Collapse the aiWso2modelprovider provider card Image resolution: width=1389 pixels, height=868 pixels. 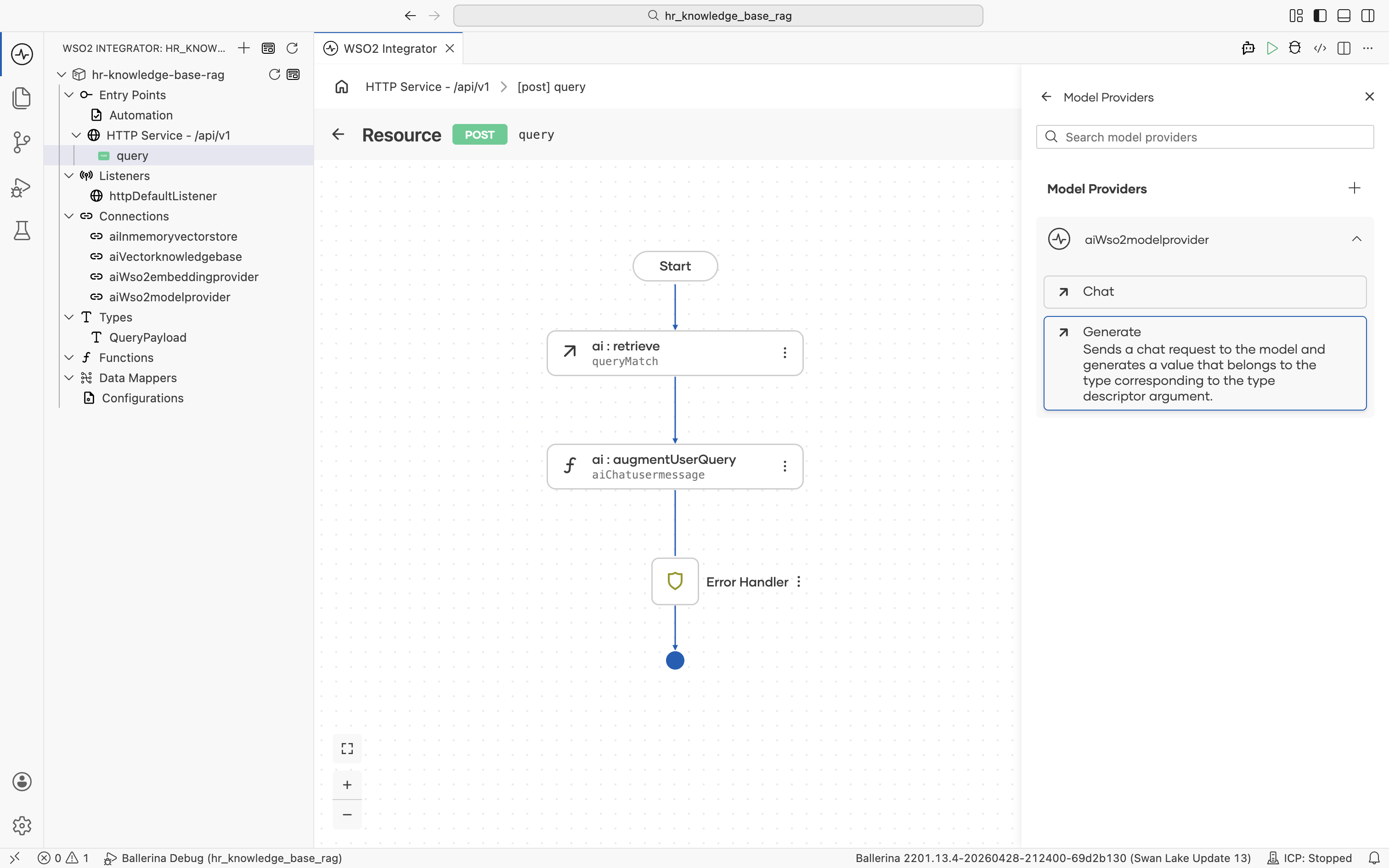pos(1356,239)
